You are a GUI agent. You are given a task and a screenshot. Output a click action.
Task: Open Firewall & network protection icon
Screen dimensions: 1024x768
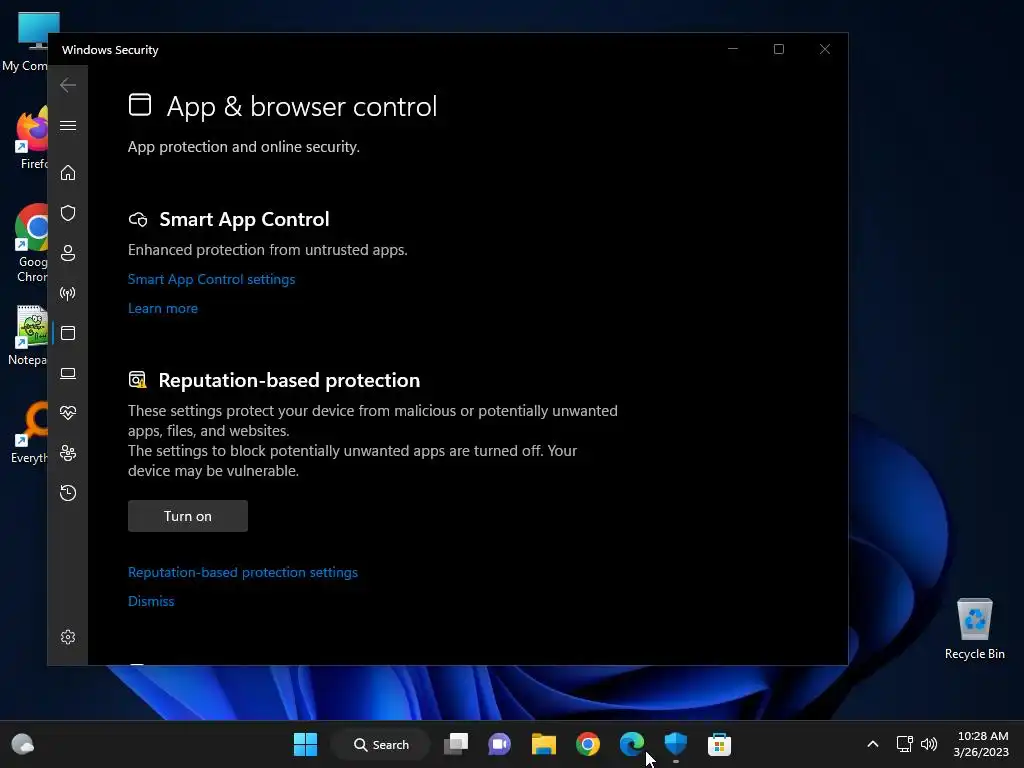click(x=68, y=293)
